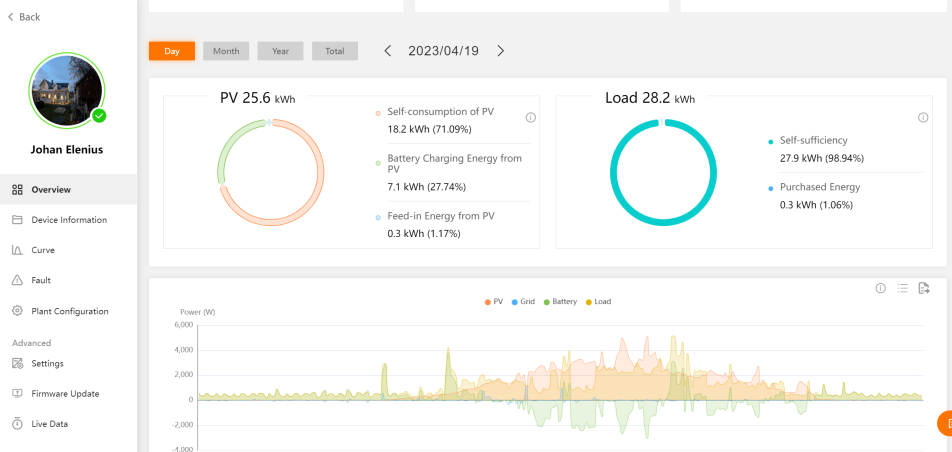Click the Self-sufficiency legend dot
952x452 pixels.
coord(770,142)
